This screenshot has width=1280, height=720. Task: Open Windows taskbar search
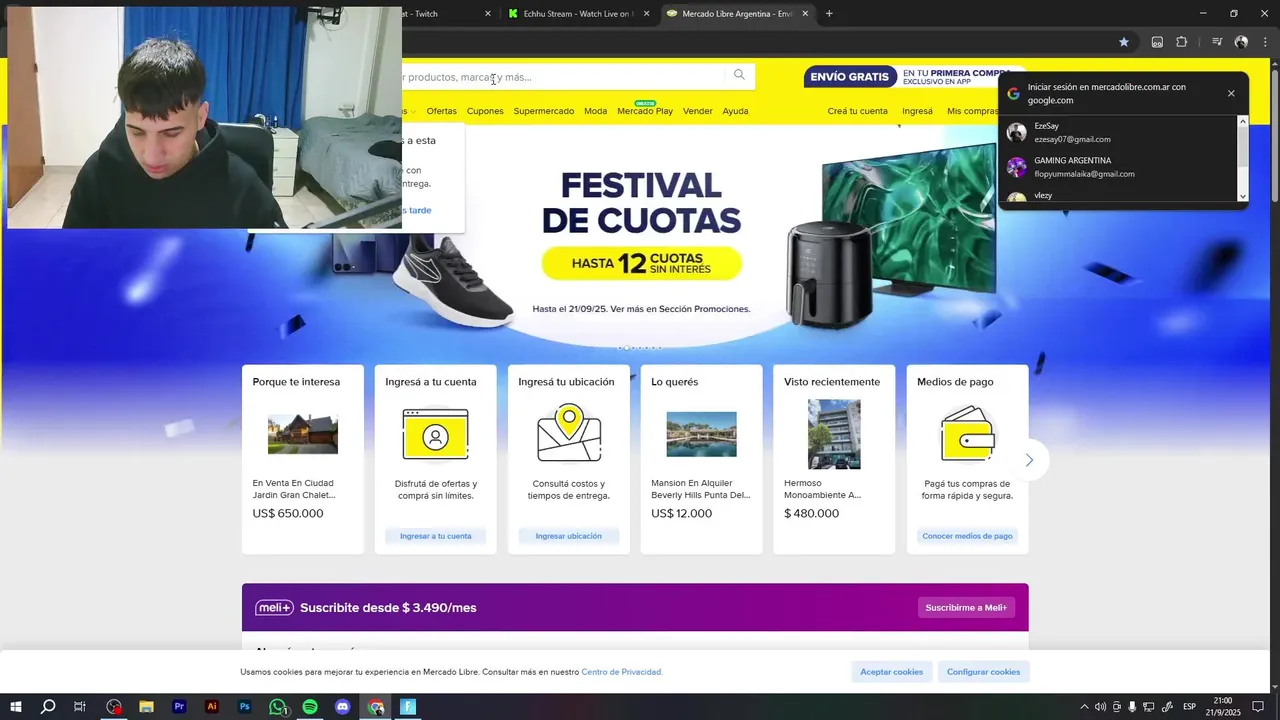pyautogui.click(x=47, y=707)
